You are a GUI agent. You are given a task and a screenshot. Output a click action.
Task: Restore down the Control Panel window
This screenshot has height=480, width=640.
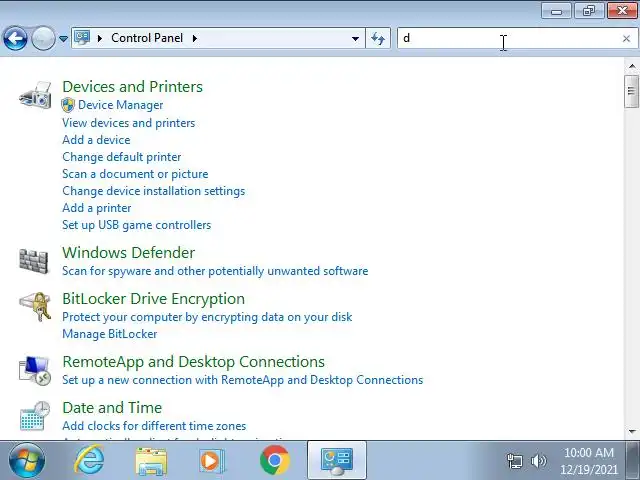click(x=589, y=11)
